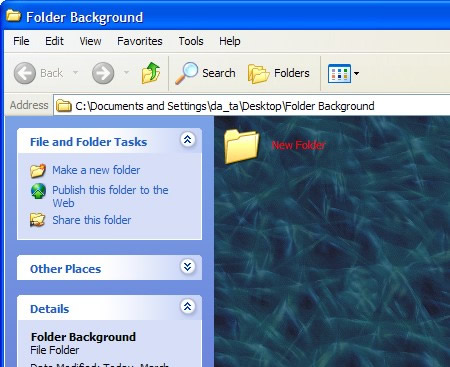This screenshot has width=450, height=367.
Task: Click the Views grid icon
Action: tap(339, 73)
